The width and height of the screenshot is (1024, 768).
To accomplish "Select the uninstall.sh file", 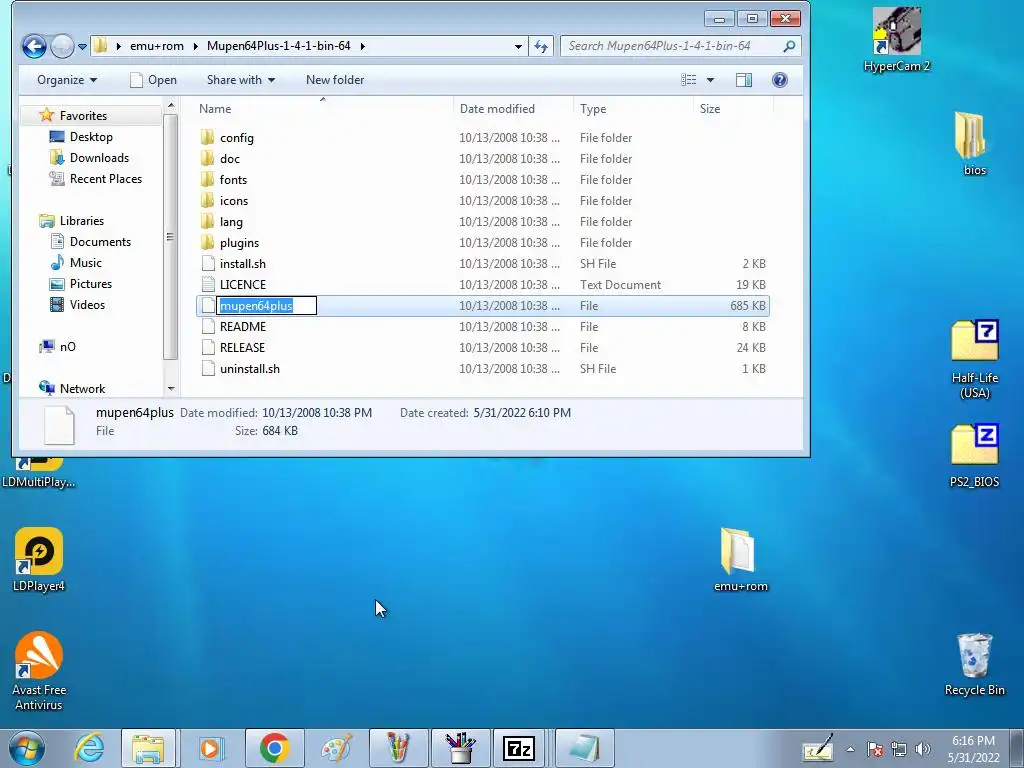I will [x=249, y=369].
